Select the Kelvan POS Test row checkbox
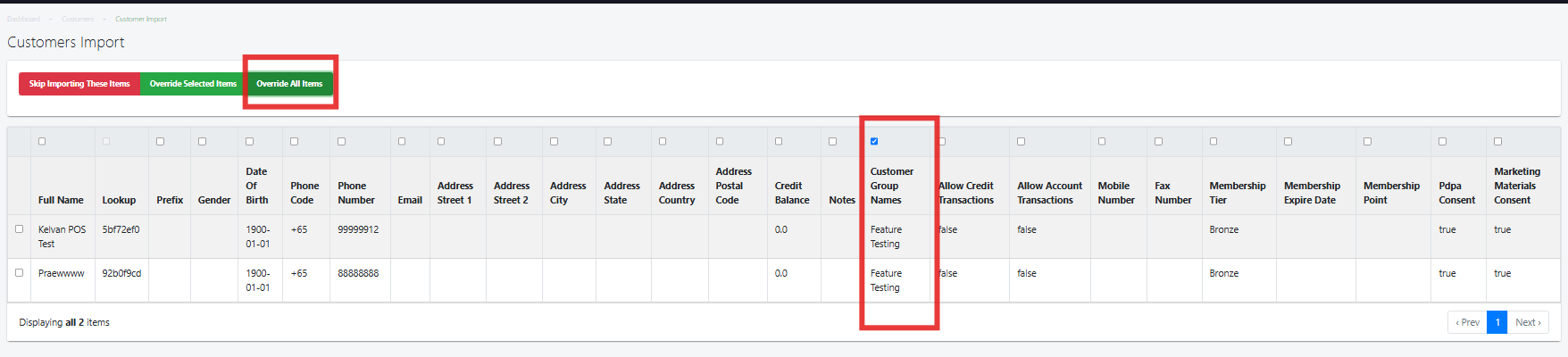Image resolution: width=1568 pixels, height=357 pixels. [x=19, y=228]
